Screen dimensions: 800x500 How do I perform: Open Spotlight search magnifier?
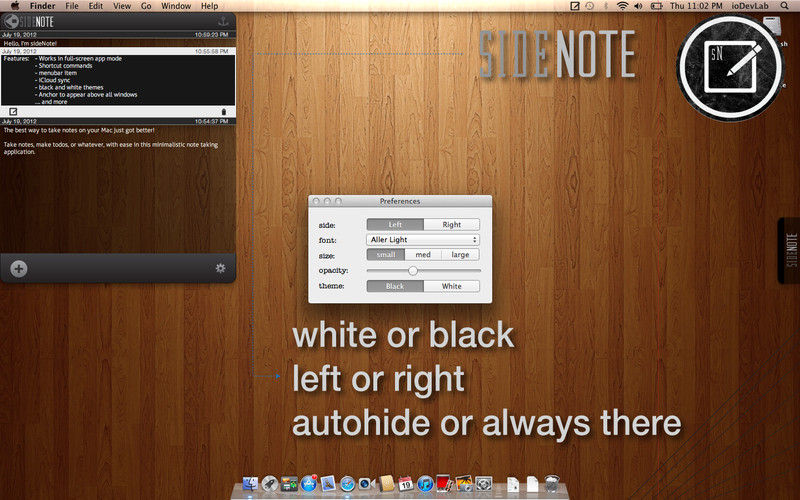pyautogui.click(x=784, y=6)
